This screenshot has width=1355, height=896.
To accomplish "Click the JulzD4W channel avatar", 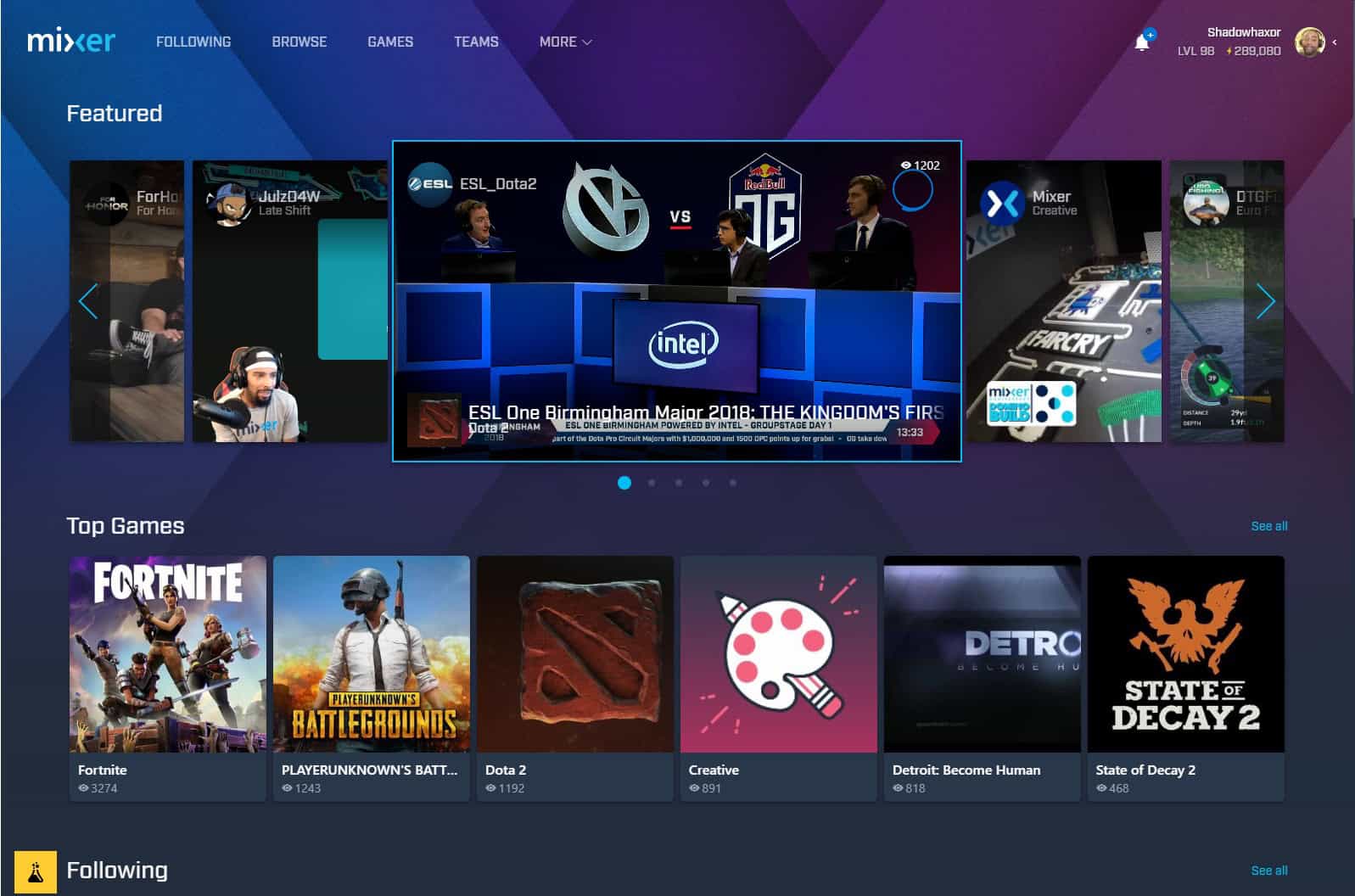I will pyautogui.click(x=229, y=204).
